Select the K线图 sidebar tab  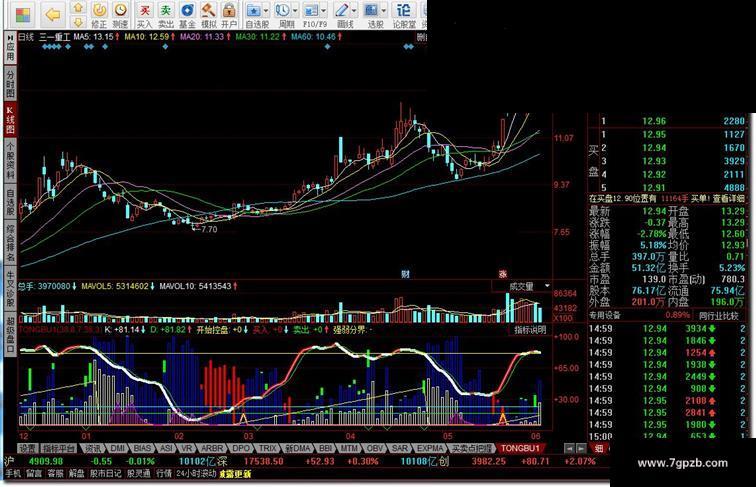[10, 120]
